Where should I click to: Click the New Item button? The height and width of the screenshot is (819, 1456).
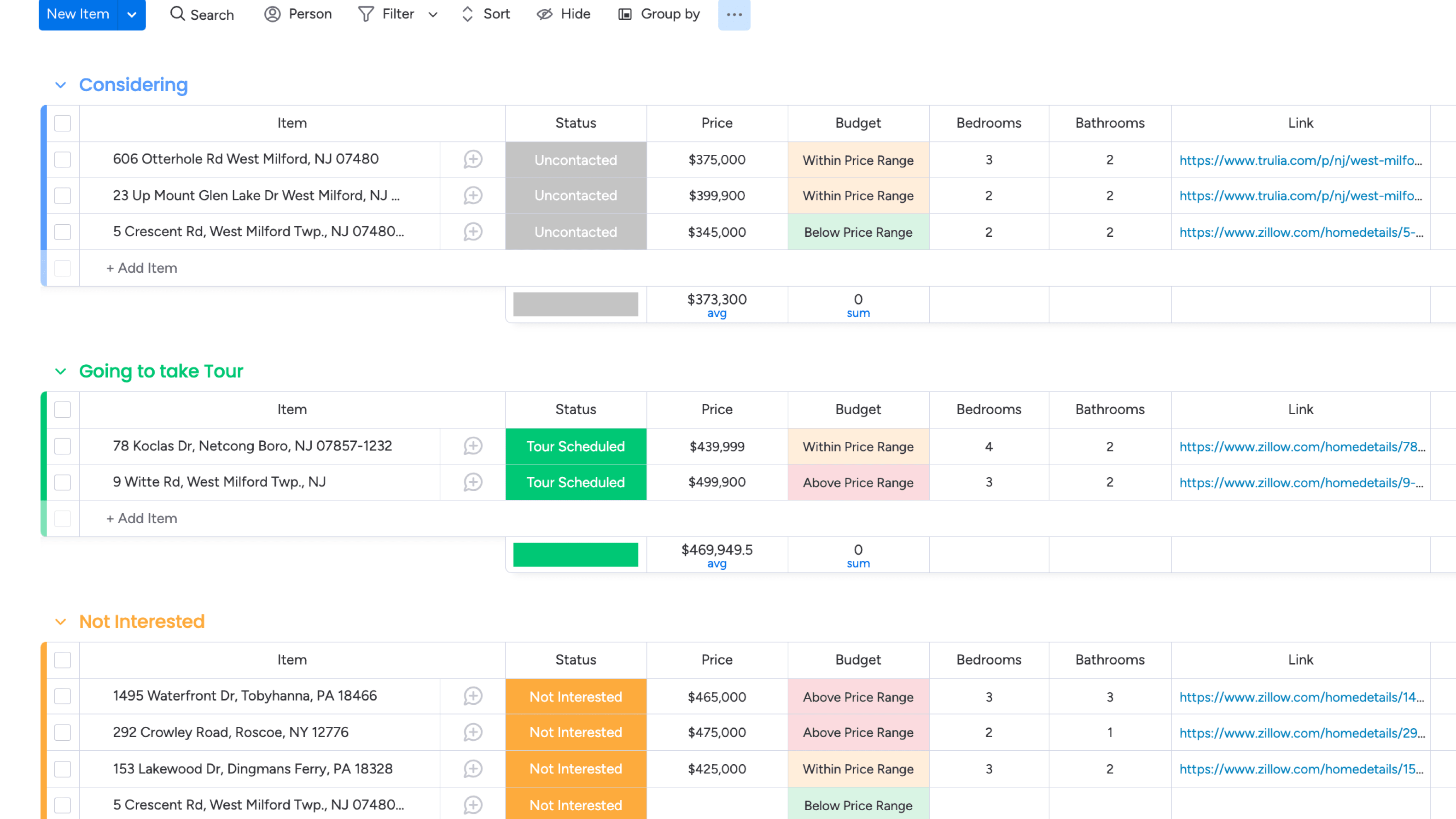(x=78, y=14)
